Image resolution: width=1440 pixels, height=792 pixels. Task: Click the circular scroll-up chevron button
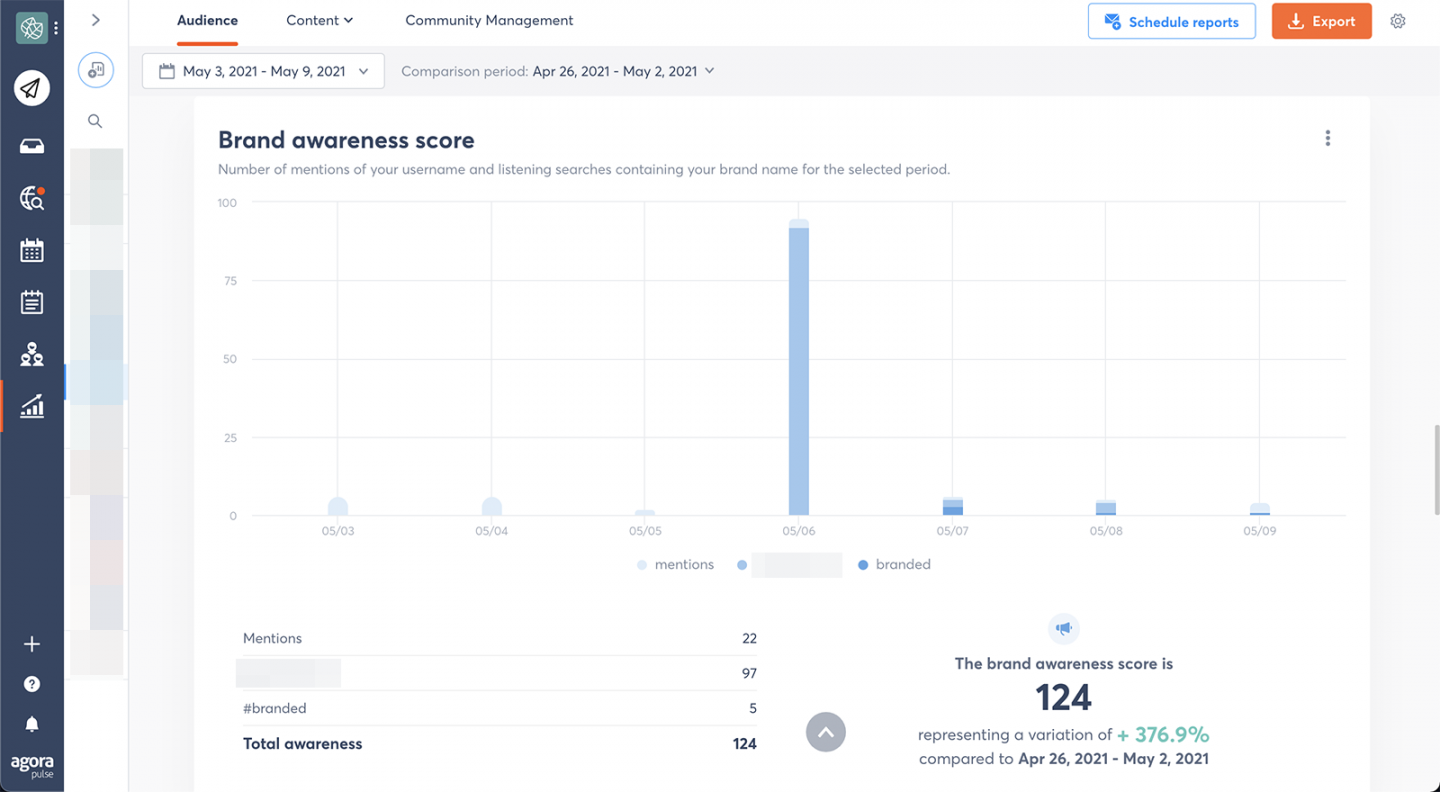826,732
